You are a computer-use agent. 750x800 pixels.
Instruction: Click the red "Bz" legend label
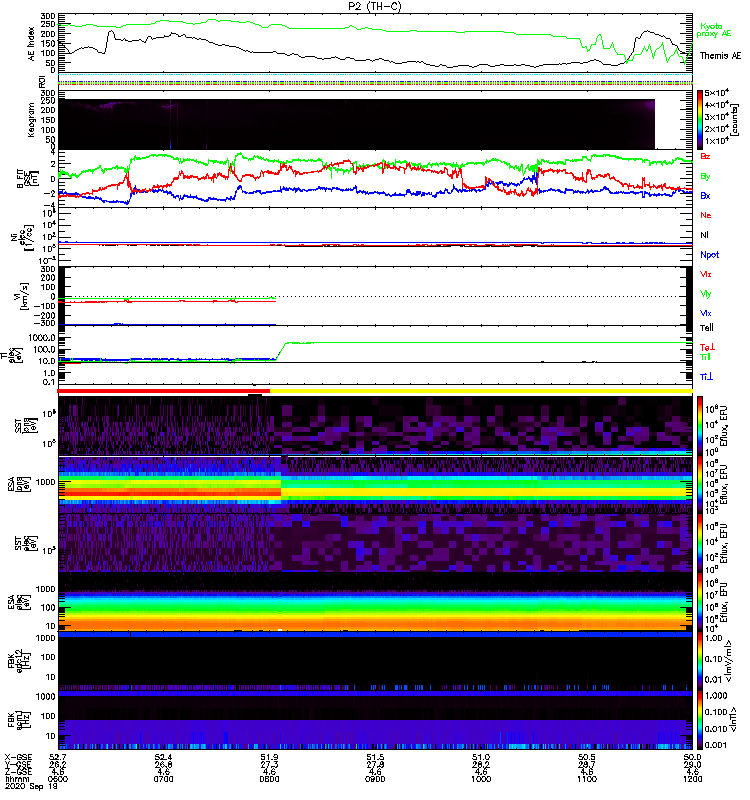coord(705,156)
